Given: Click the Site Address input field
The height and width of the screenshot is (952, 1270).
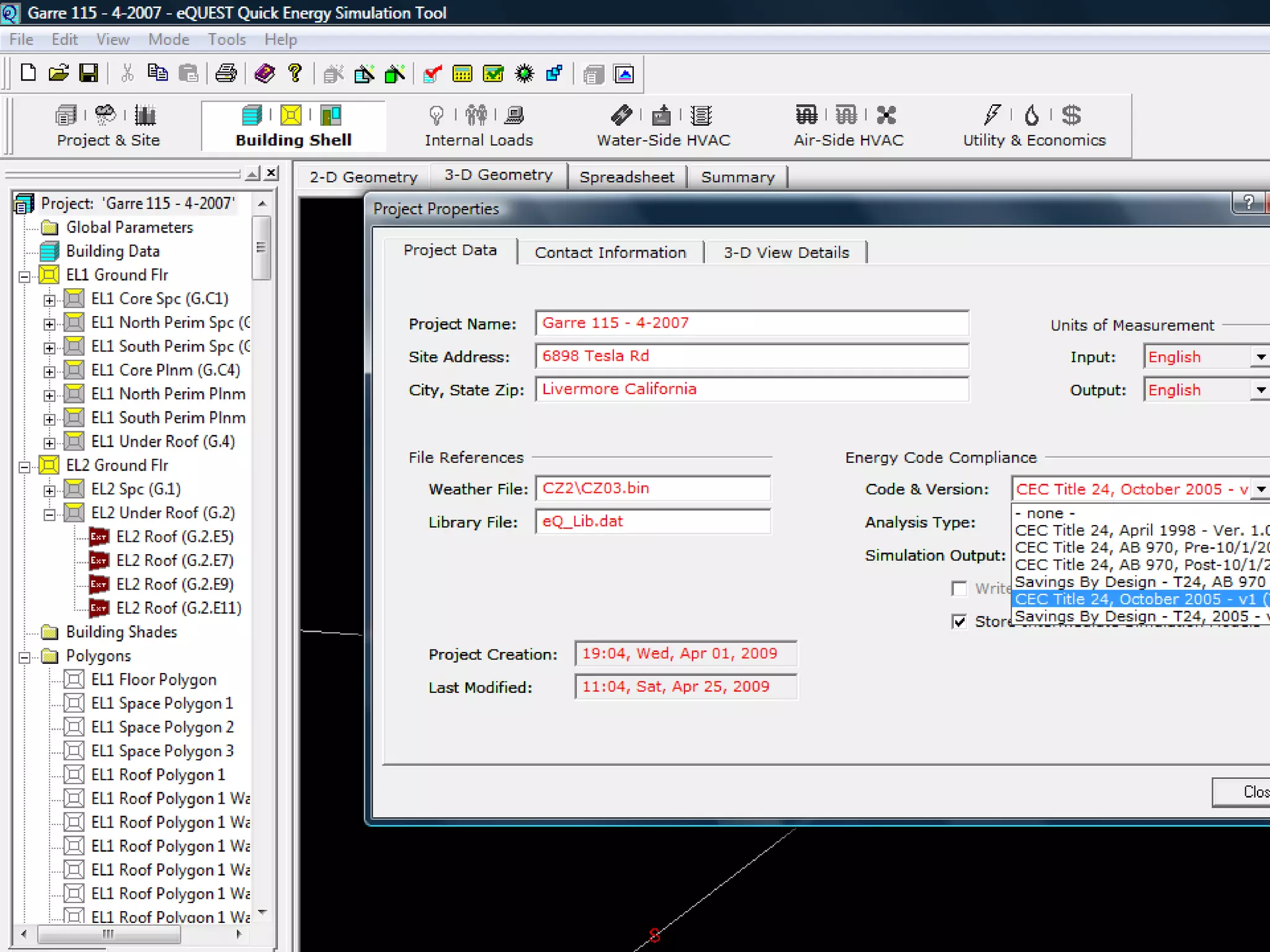Looking at the screenshot, I should pos(751,356).
